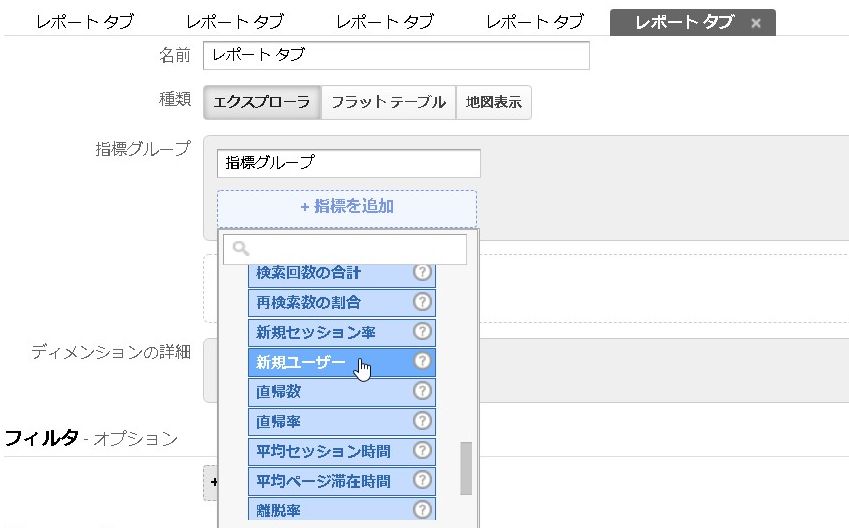
Task: Open the first レポート タブ tab
Action: click(84, 22)
